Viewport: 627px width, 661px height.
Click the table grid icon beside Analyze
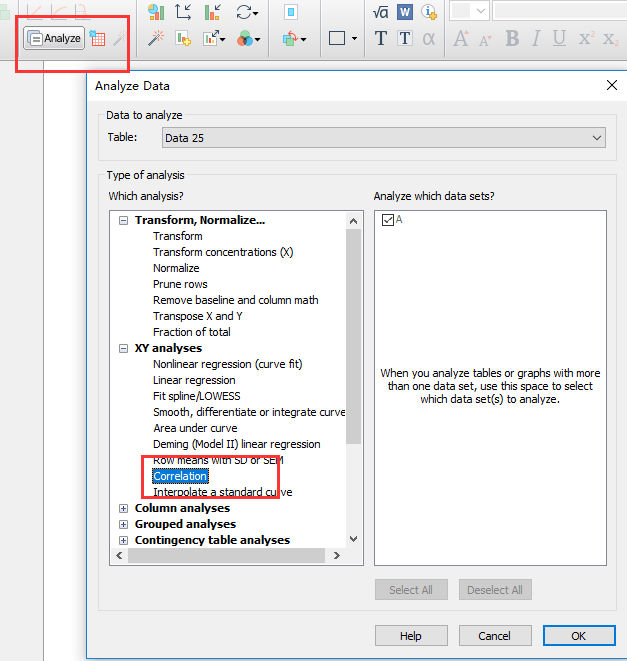point(97,38)
